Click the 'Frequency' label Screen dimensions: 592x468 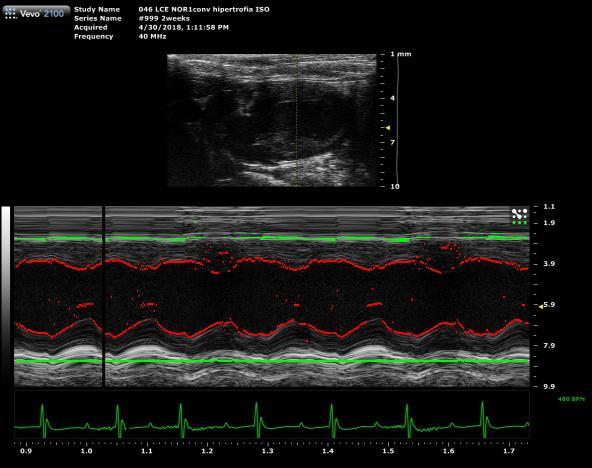94,37
